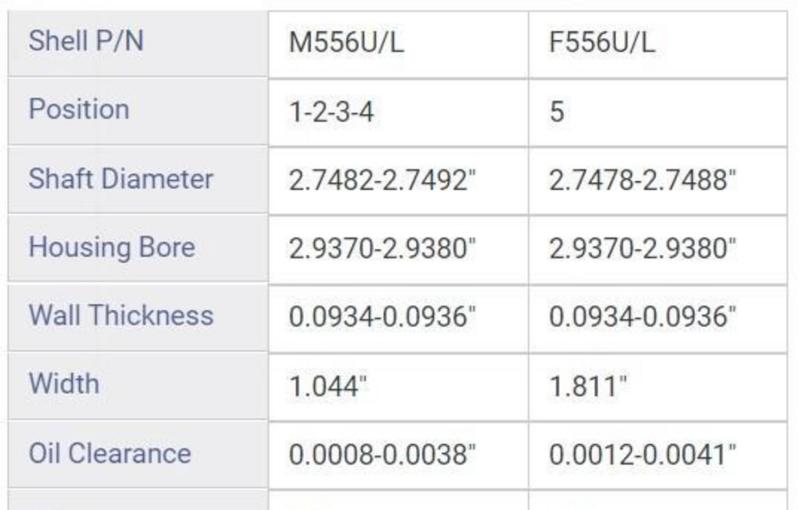Select the 0.0008-0.0038" oil clearance value
Image resolution: width=800 pixels, height=510 pixels.
383,455
